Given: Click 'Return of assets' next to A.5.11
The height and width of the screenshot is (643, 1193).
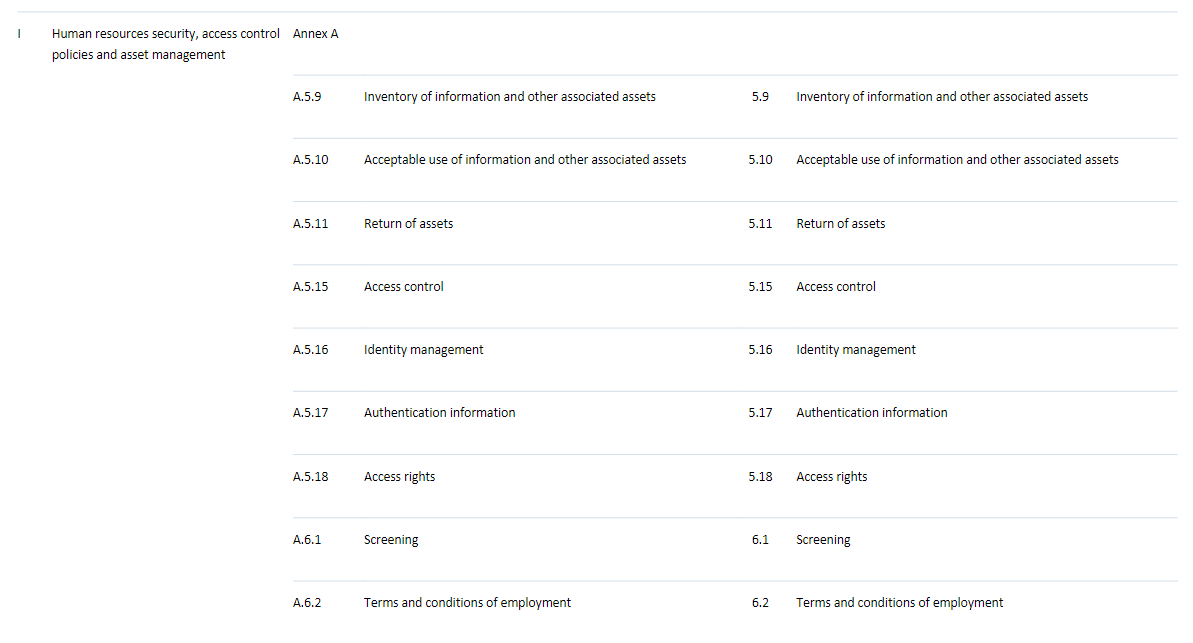Looking at the screenshot, I should click(x=408, y=224).
